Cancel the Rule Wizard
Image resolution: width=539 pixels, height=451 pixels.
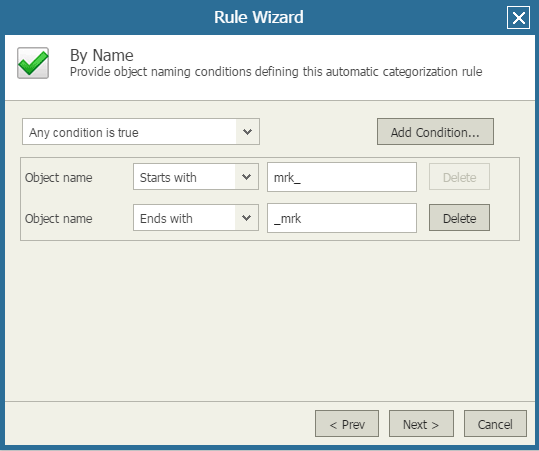(495, 424)
